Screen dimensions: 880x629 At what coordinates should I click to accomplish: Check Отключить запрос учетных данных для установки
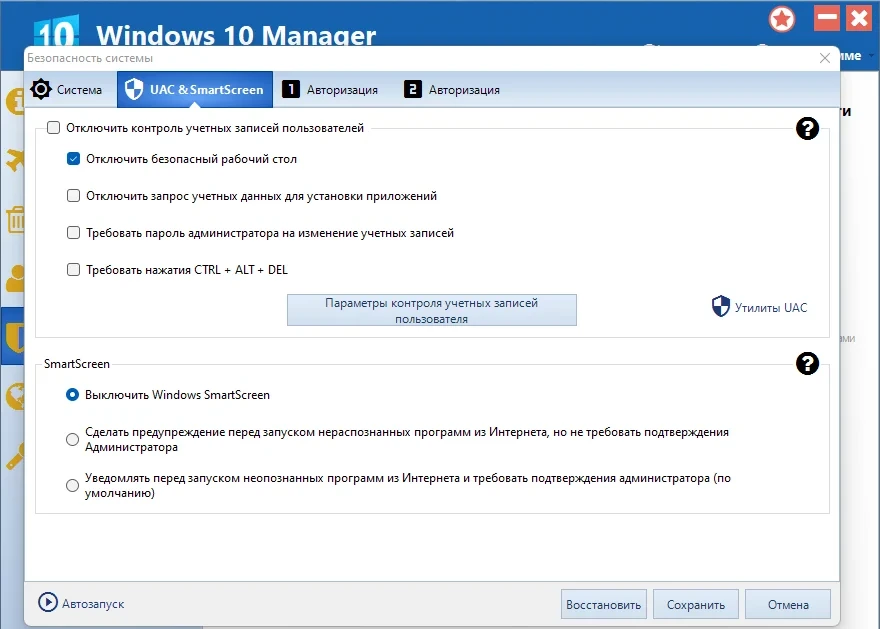(74, 196)
